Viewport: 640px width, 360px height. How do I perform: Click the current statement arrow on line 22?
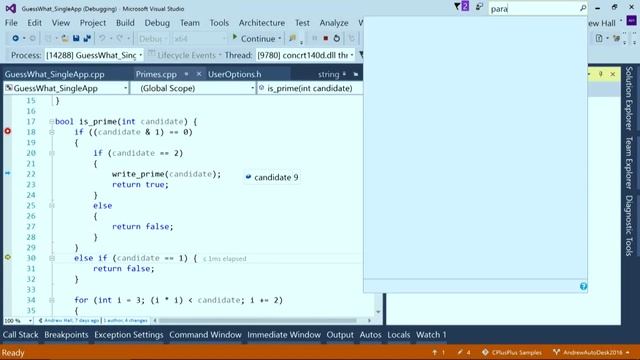click(8, 173)
